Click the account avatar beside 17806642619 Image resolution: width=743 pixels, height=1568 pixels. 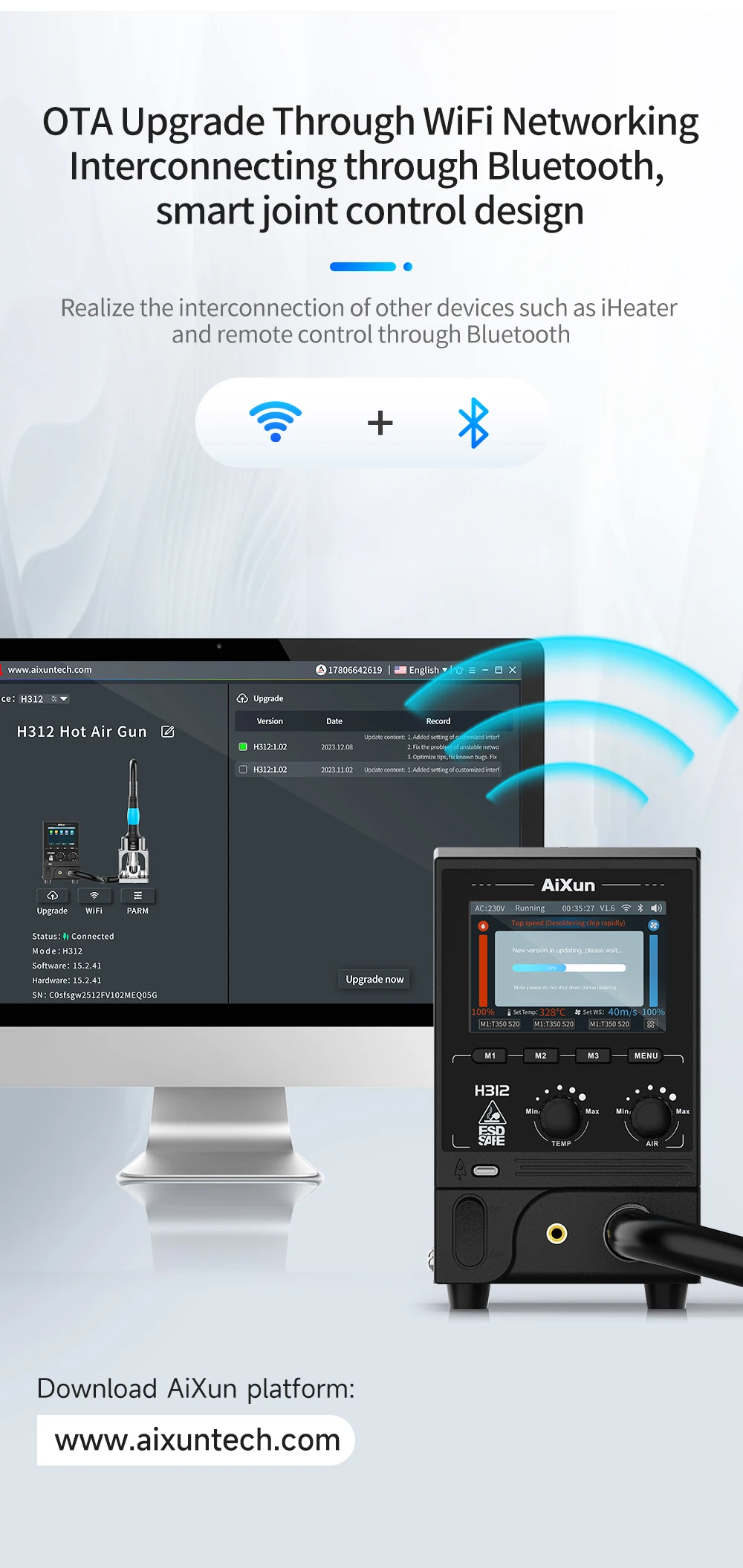pyautogui.click(x=321, y=670)
